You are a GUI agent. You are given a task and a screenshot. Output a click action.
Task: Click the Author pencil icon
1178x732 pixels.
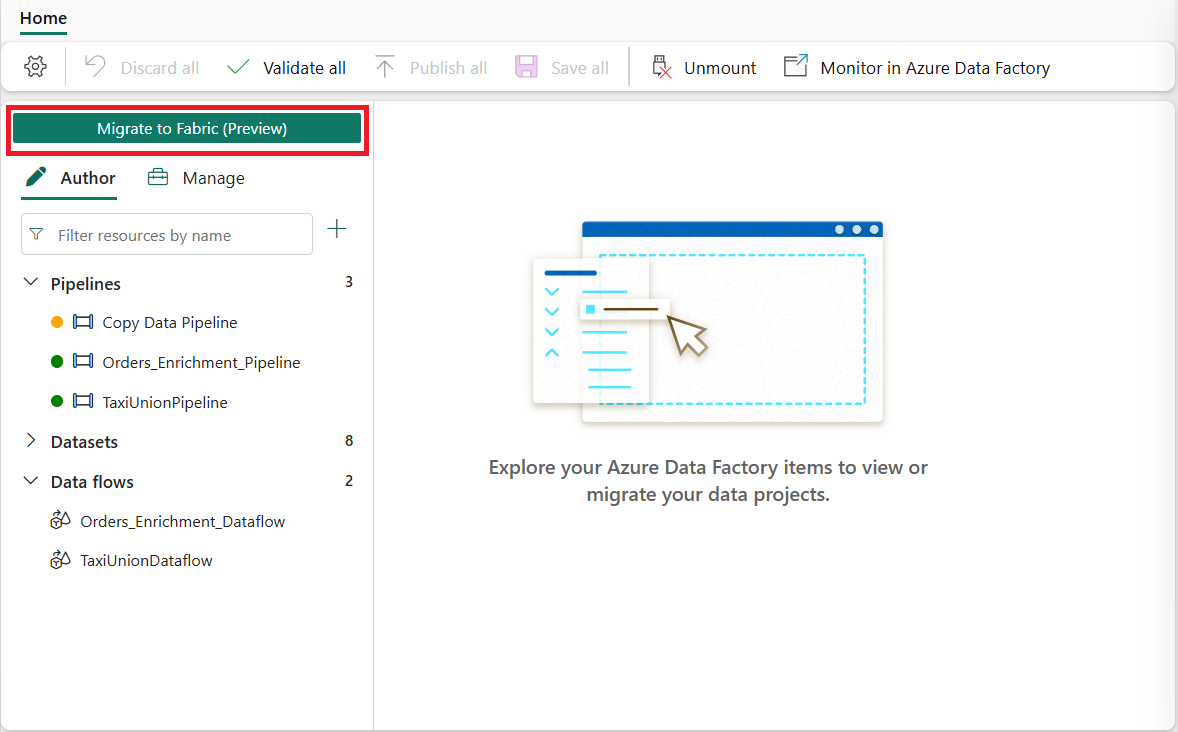(x=36, y=177)
